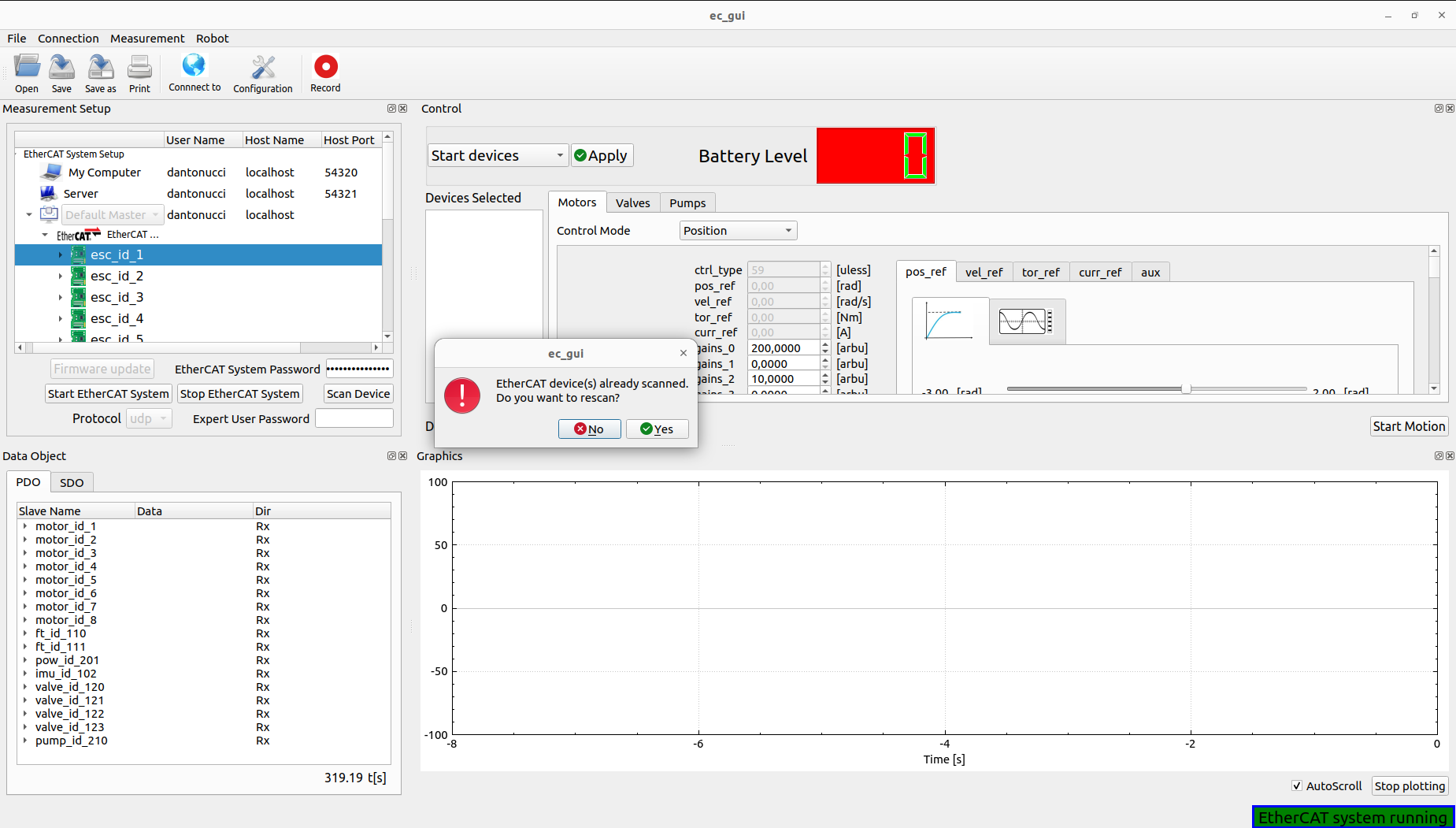Image resolution: width=1456 pixels, height=828 pixels.
Task: Expand motor_id_1 in PDO list
Action: pyautogui.click(x=25, y=526)
